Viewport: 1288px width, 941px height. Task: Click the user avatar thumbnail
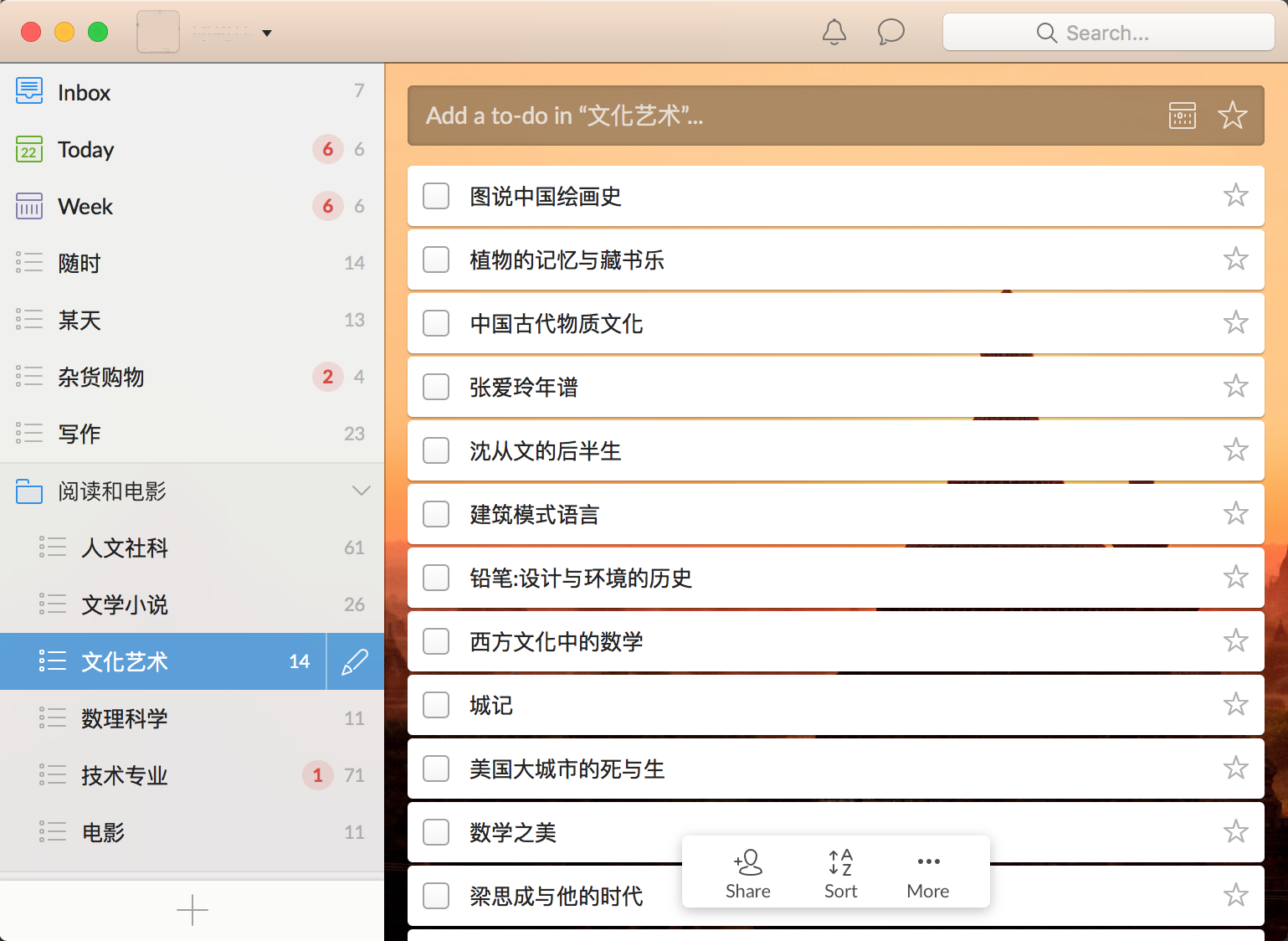pos(158,32)
